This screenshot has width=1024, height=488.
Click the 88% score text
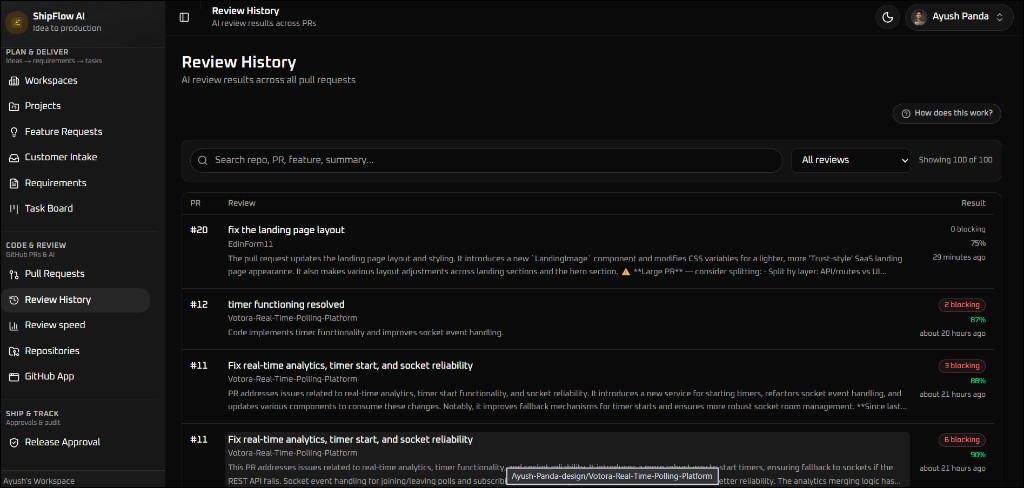tap(978, 381)
